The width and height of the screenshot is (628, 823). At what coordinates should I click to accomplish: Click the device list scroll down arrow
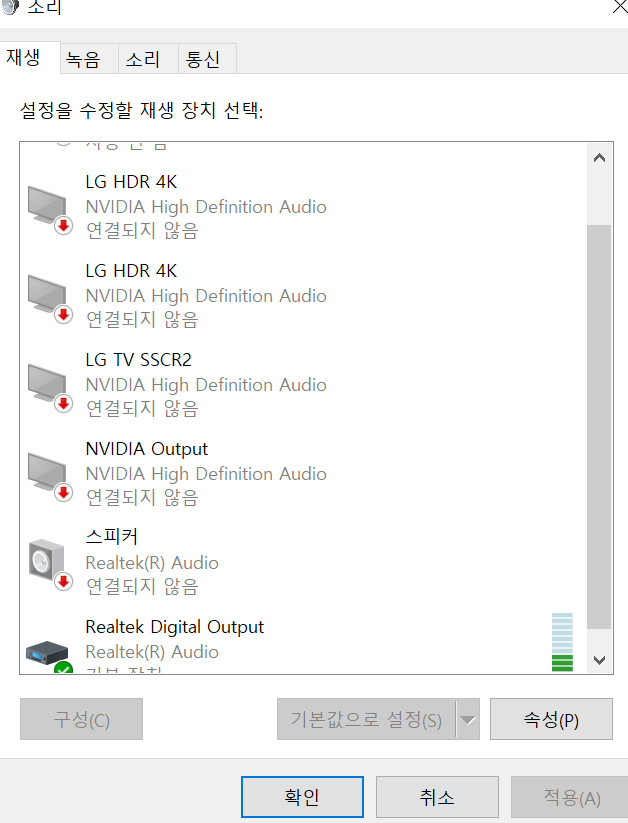(x=599, y=660)
